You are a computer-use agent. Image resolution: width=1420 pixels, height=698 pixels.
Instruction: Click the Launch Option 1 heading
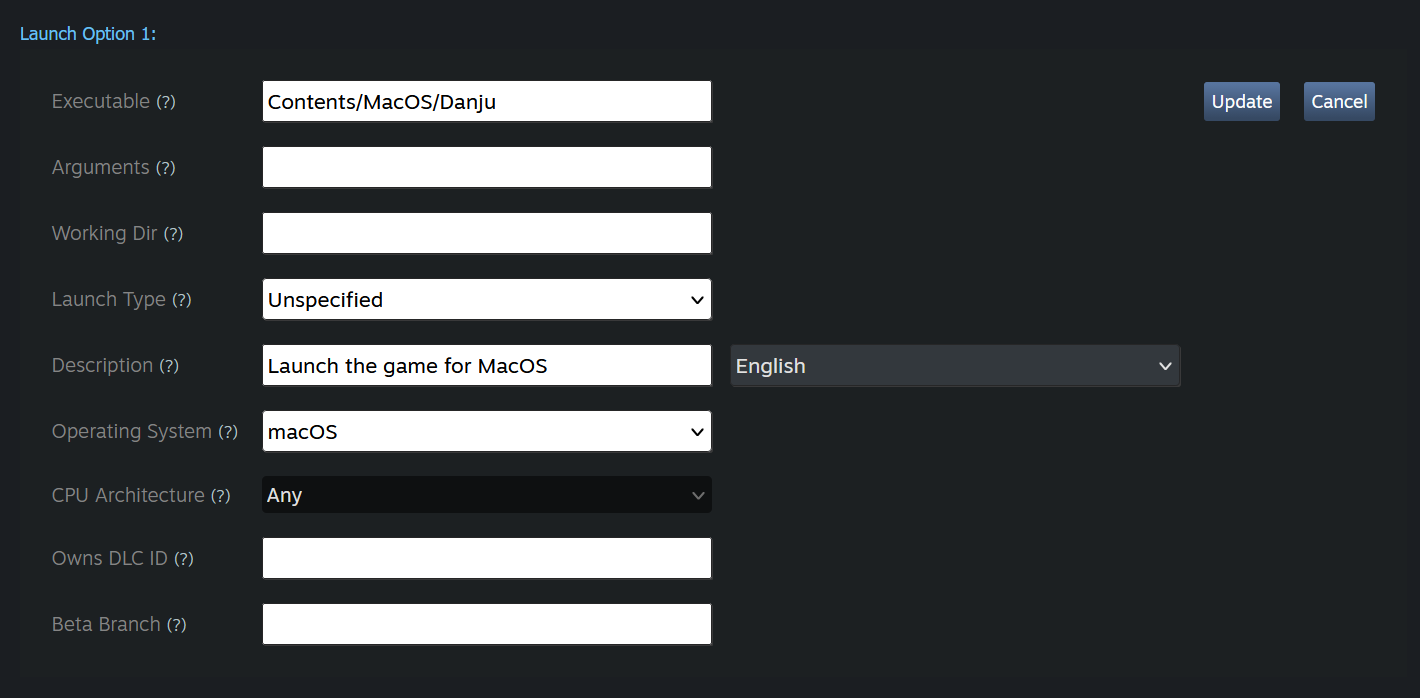click(x=88, y=33)
